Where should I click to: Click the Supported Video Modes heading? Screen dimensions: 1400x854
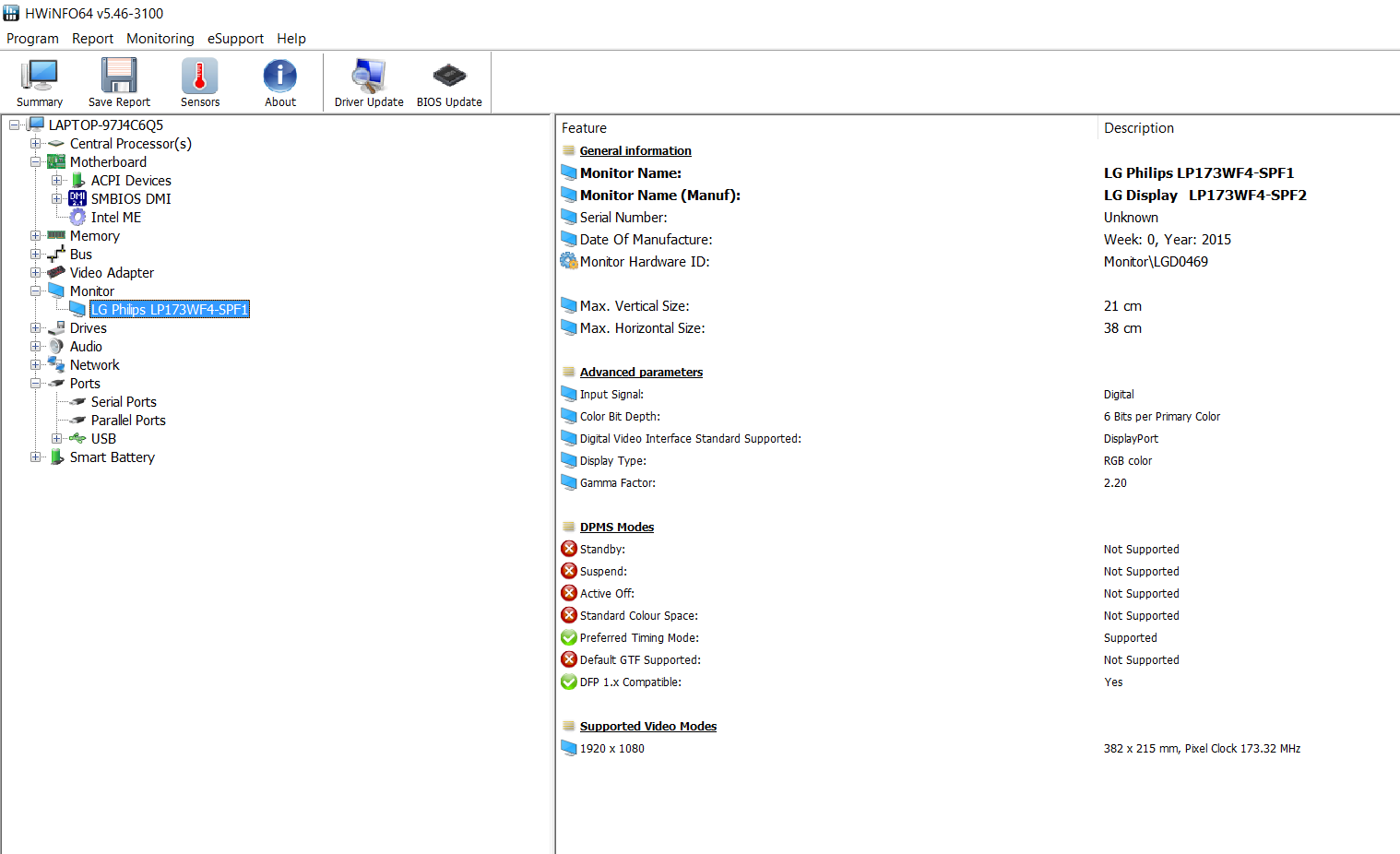pyautogui.click(x=648, y=726)
